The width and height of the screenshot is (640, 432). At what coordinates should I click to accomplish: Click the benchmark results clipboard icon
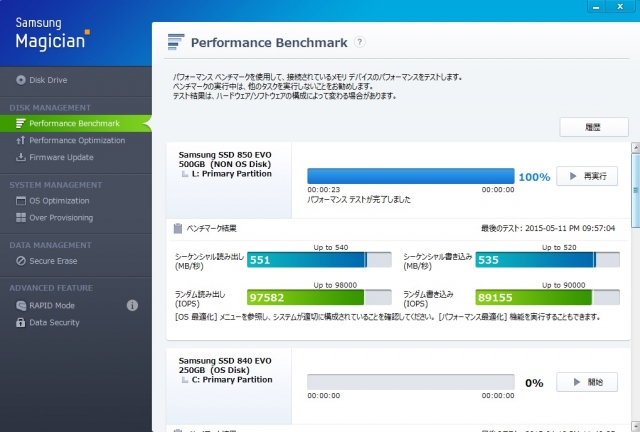(x=178, y=228)
